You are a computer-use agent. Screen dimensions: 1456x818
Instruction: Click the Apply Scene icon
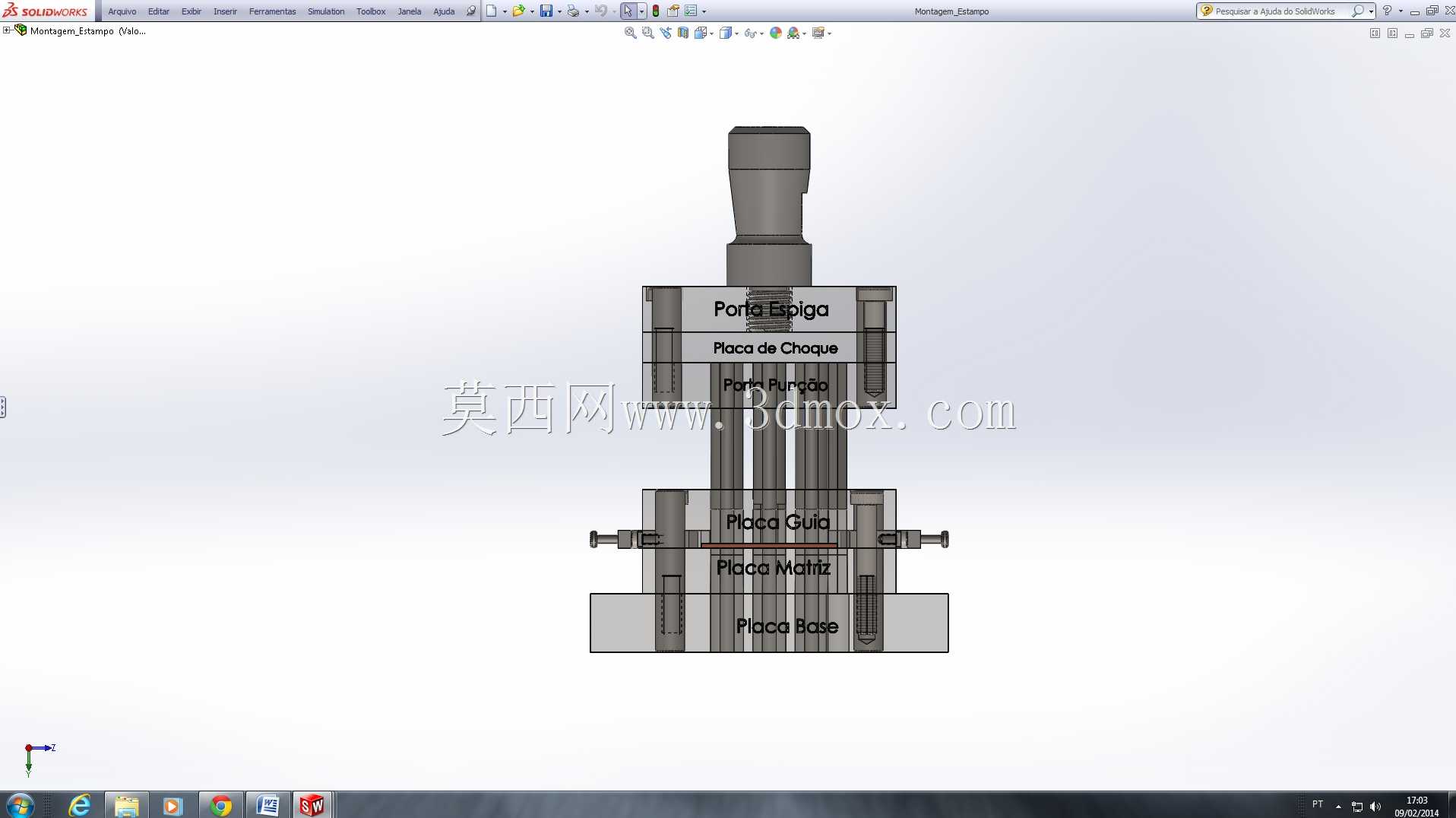[x=793, y=33]
